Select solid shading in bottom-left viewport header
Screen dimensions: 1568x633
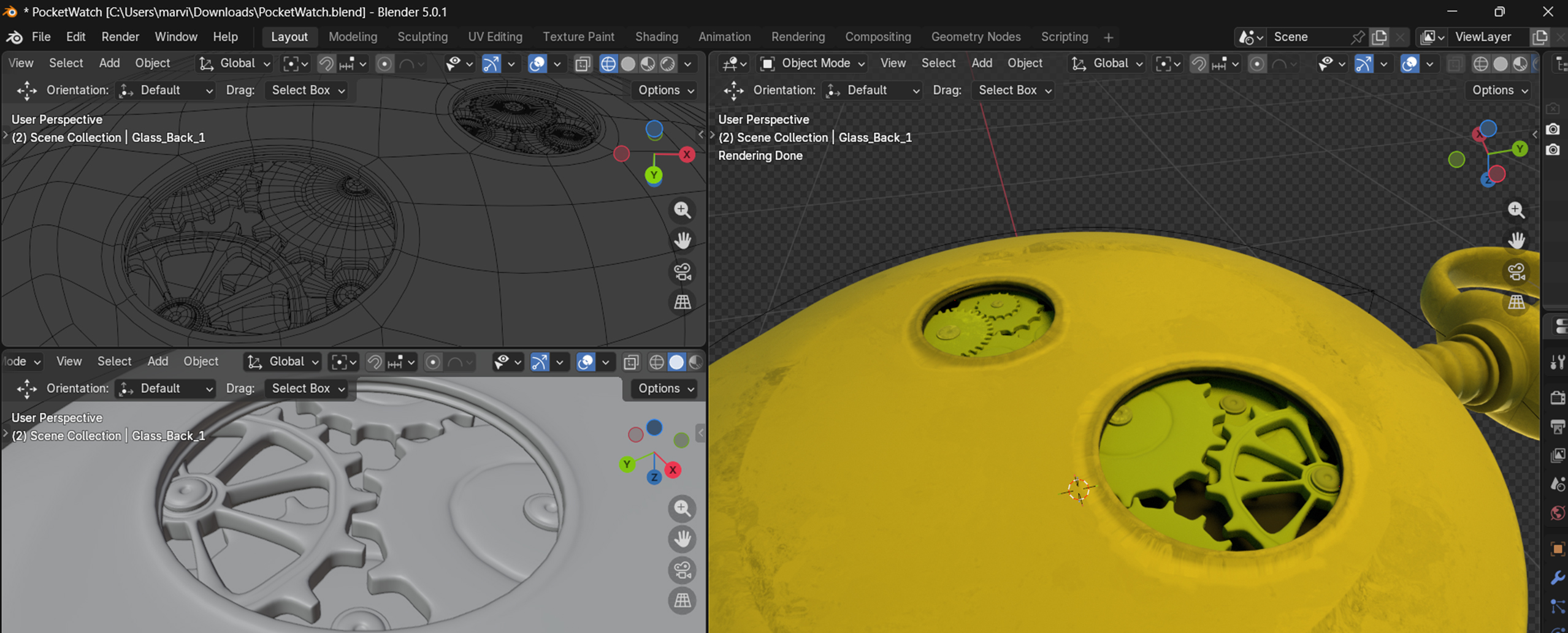(676, 362)
